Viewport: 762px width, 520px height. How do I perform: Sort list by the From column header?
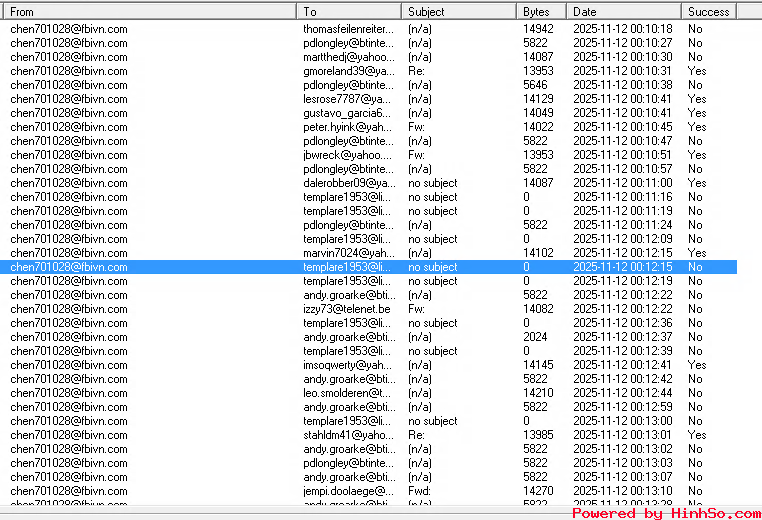coord(148,11)
